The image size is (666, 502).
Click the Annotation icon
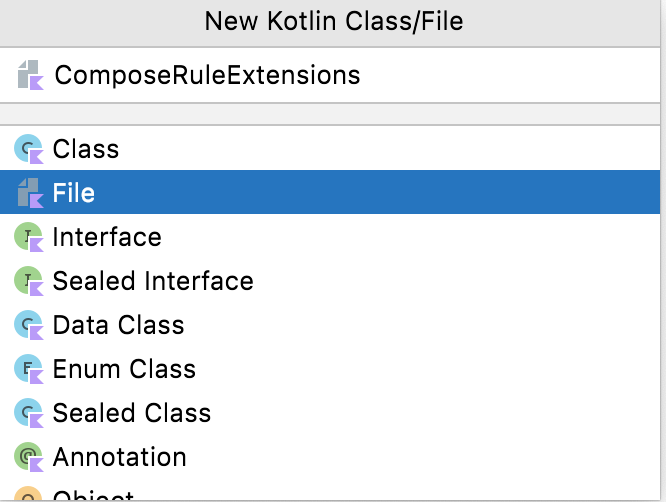[x=29, y=458]
